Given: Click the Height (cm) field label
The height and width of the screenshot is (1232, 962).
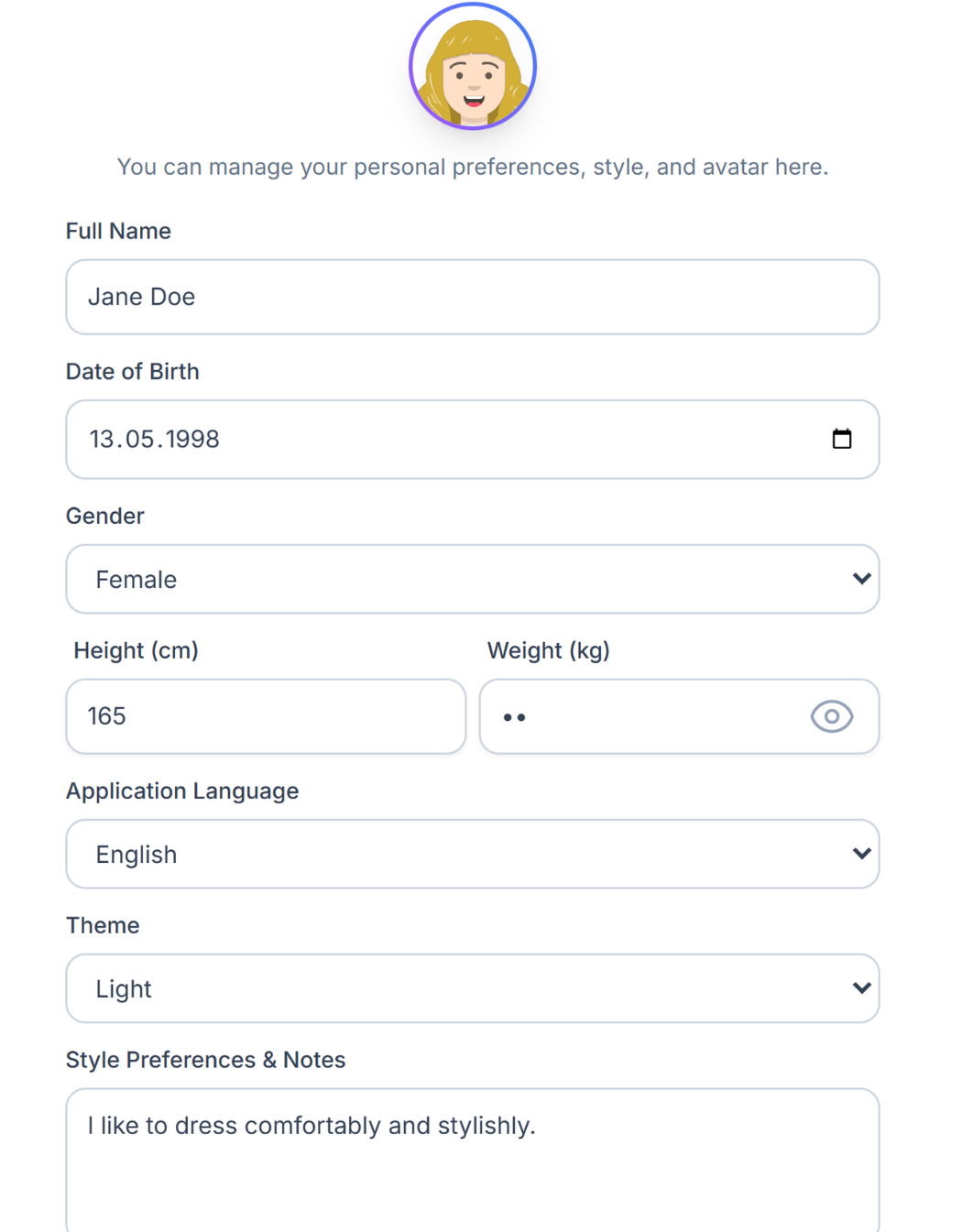Looking at the screenshot, I should click(136, 650).
